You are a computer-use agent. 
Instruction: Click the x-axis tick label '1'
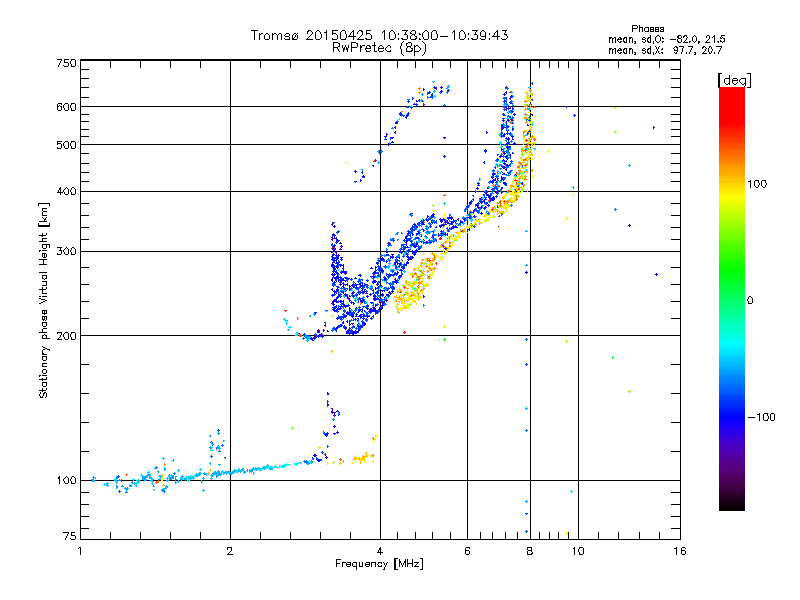point(80,551)
